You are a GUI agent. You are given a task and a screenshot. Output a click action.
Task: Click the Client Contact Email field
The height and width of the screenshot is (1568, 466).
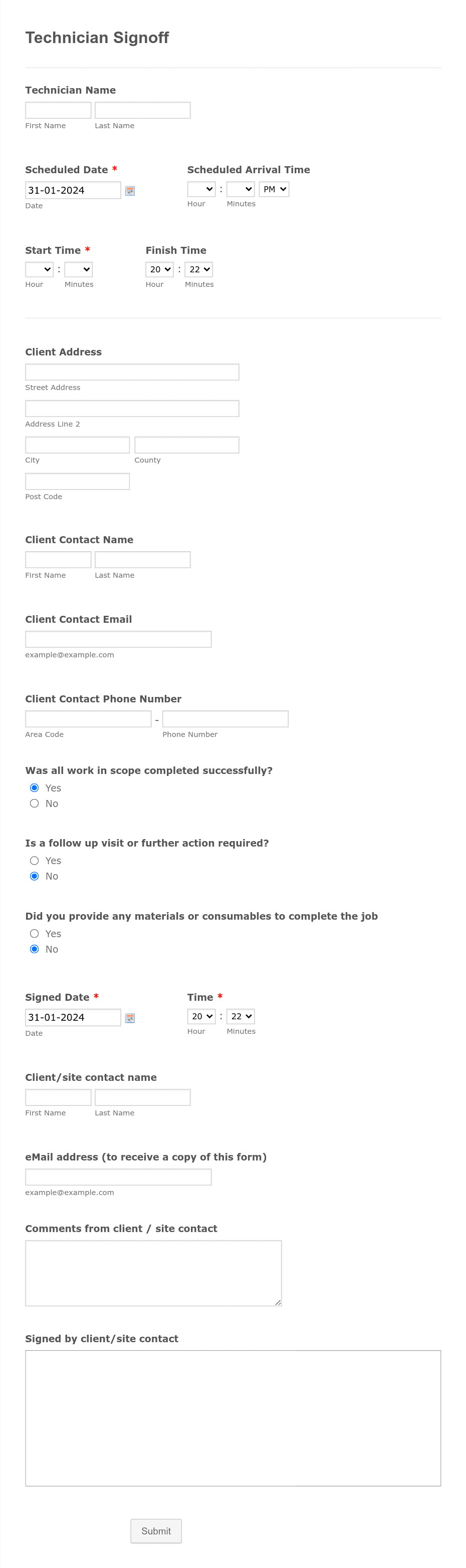tap(118, 639)
